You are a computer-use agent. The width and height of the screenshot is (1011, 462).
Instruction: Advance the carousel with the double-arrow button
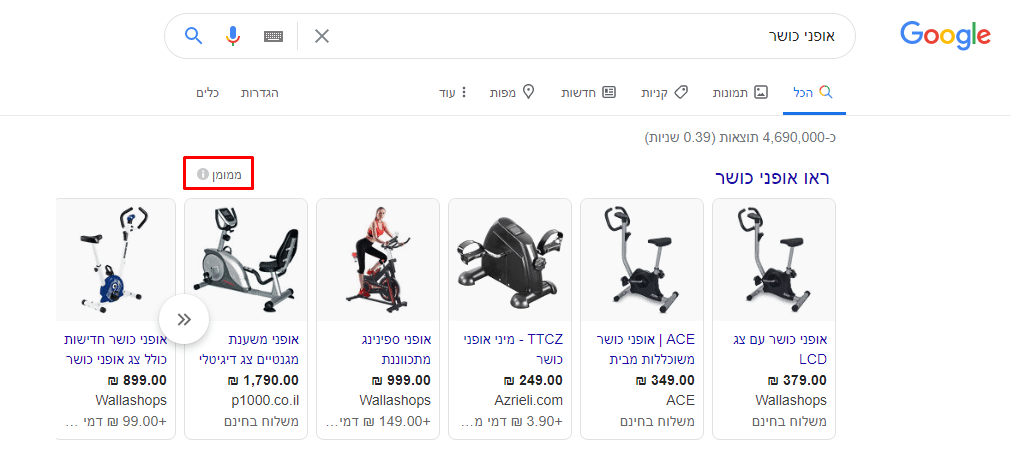(x=184, y=320)
